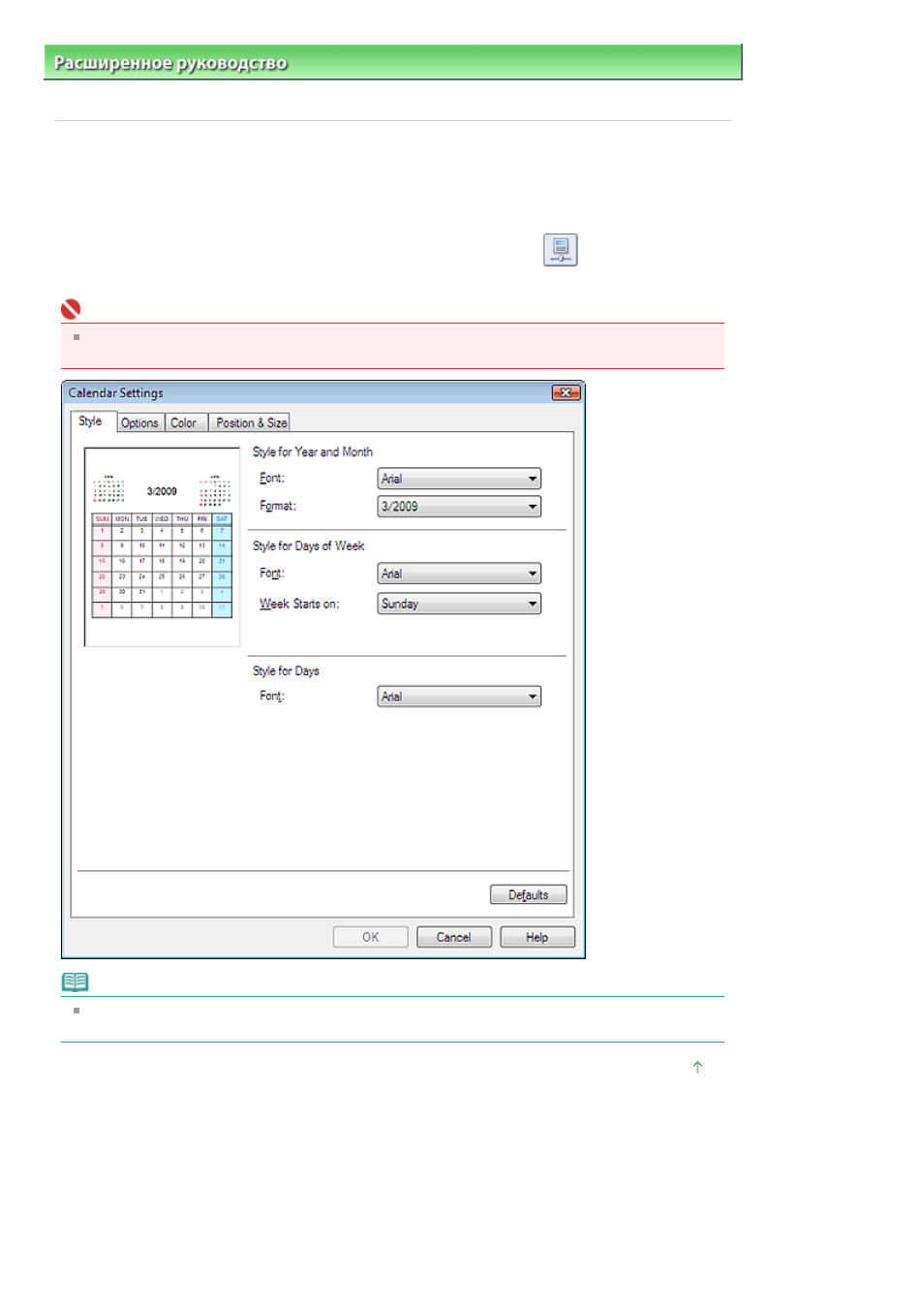
Task: Click the 'Style for Days' label
Action: pos(286,671)
